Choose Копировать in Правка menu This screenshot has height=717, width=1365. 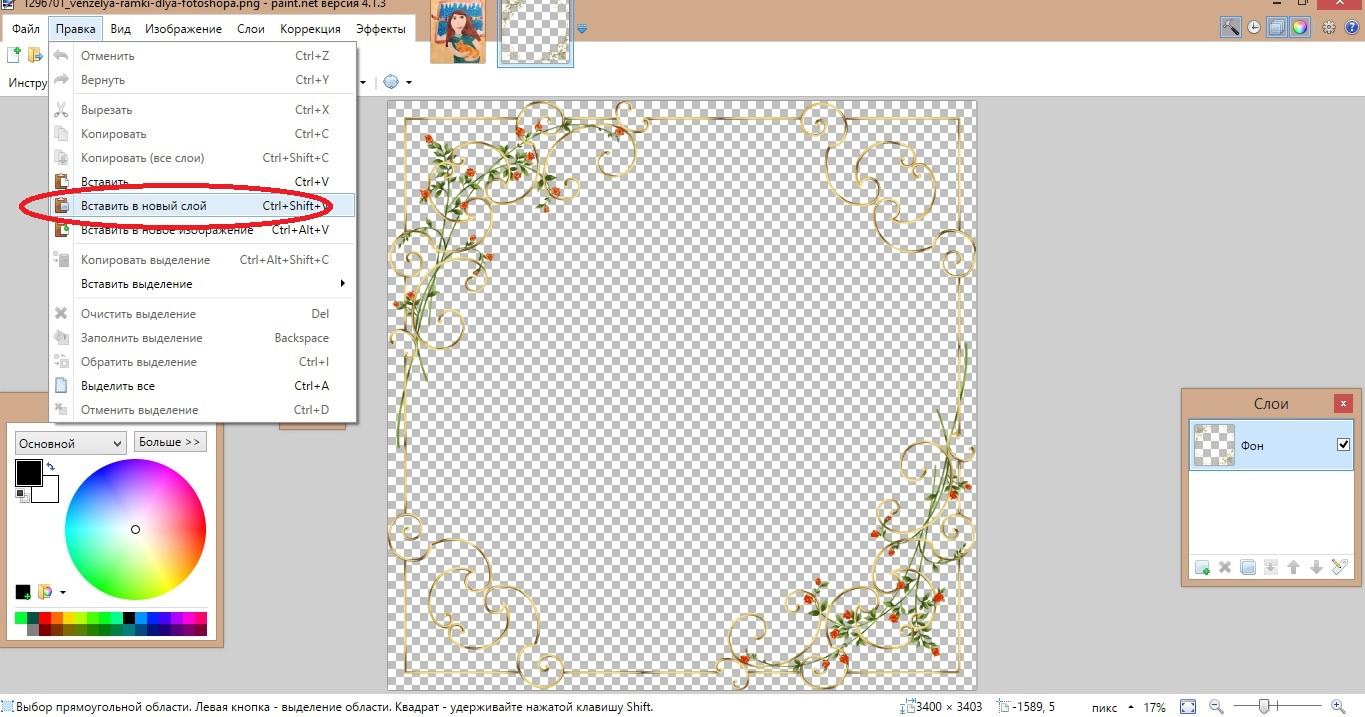click(203, 134)
